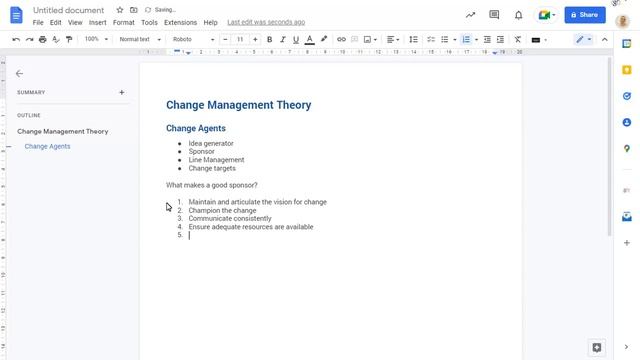Increase the indent
640x360 pixels.
click(x=500, y=40)
